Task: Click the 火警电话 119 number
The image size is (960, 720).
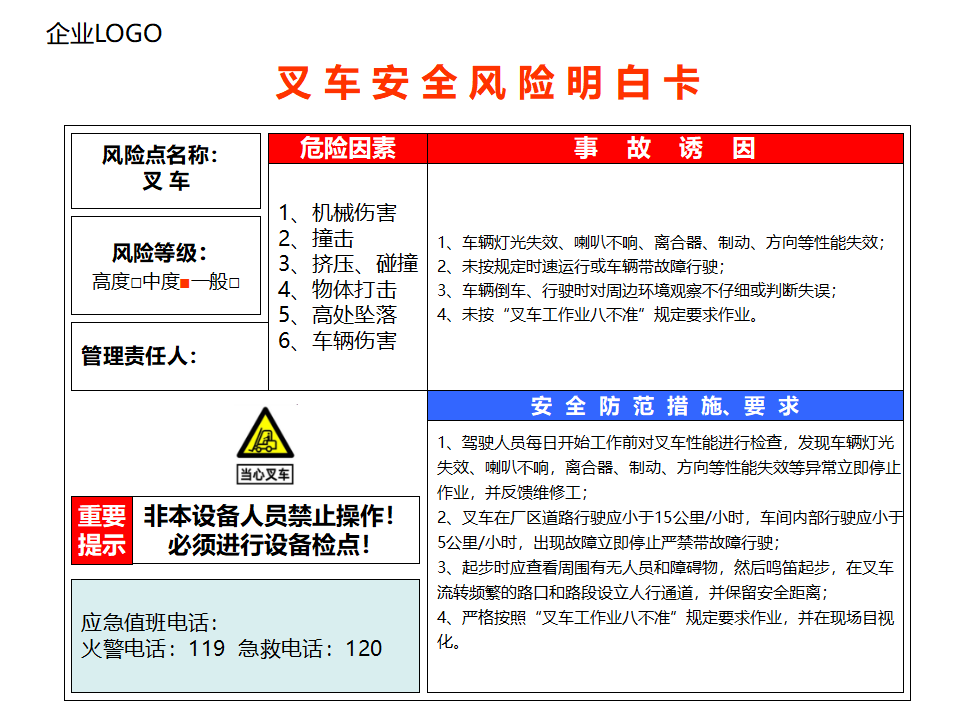Action: pyautogui.click(x=206, y=649)
